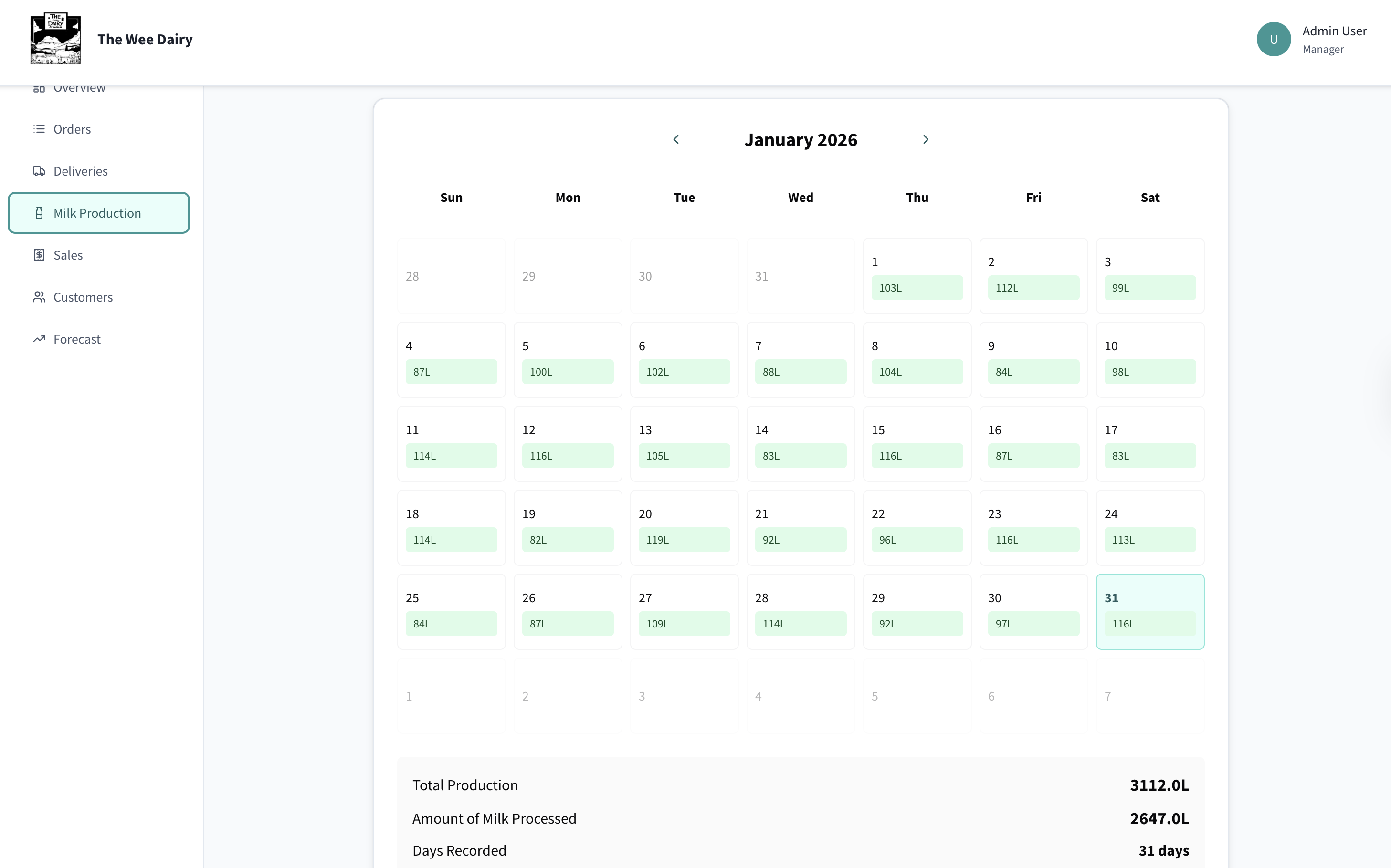Click the Forecast trend-line icon
This screenshot has height=868, width=1391.
[39, 339]
